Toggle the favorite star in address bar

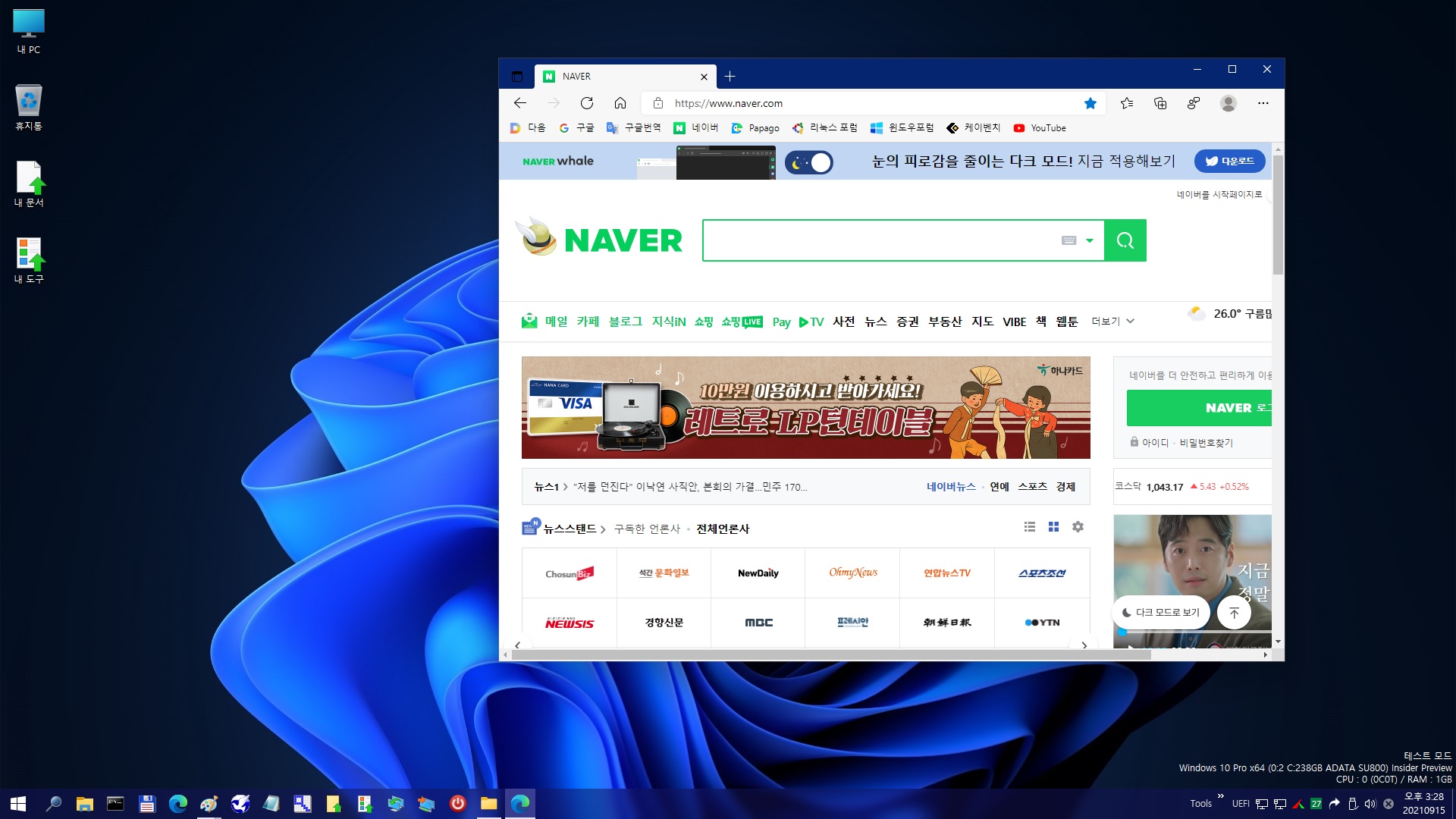point(1090,103)
